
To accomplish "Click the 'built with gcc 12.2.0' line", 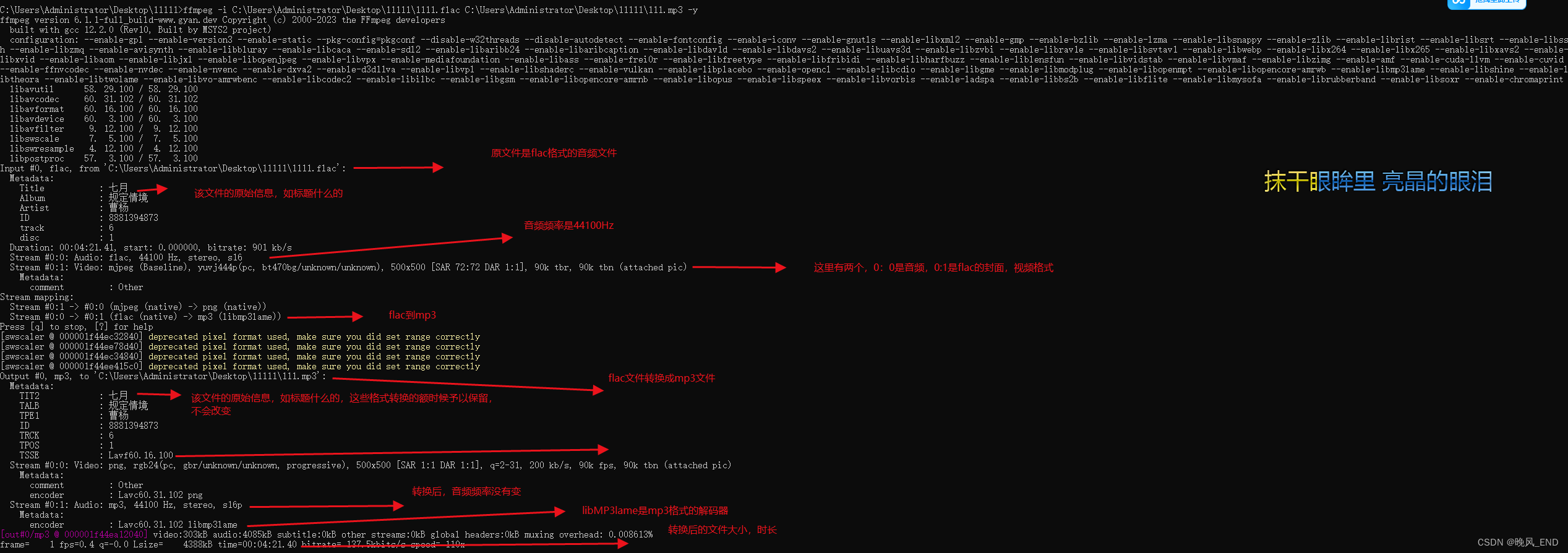I will pyautogui.click(x=140, y=30).
